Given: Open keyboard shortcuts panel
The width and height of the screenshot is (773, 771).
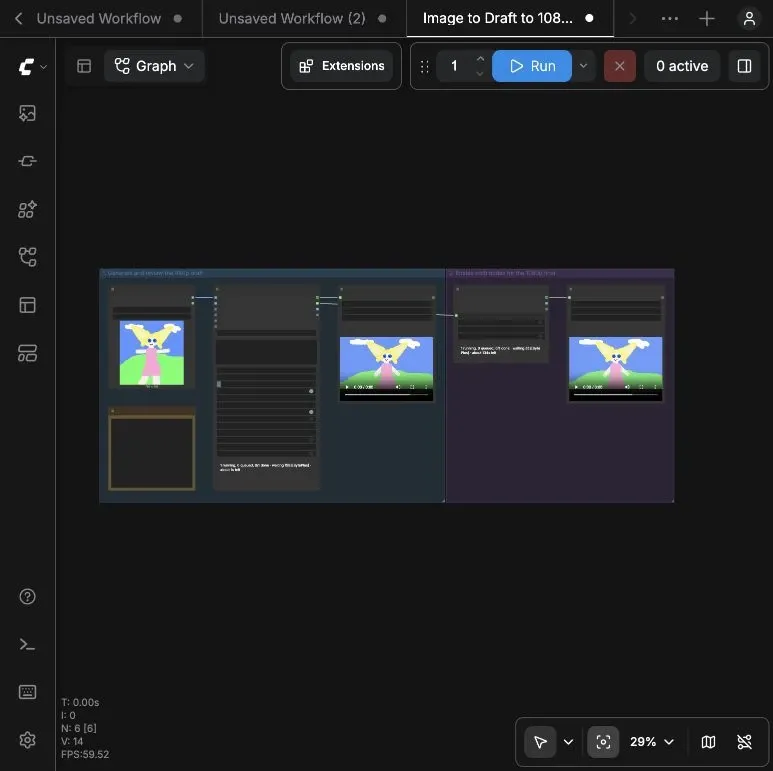Looking at the screenshot, I should coord(28,692).
